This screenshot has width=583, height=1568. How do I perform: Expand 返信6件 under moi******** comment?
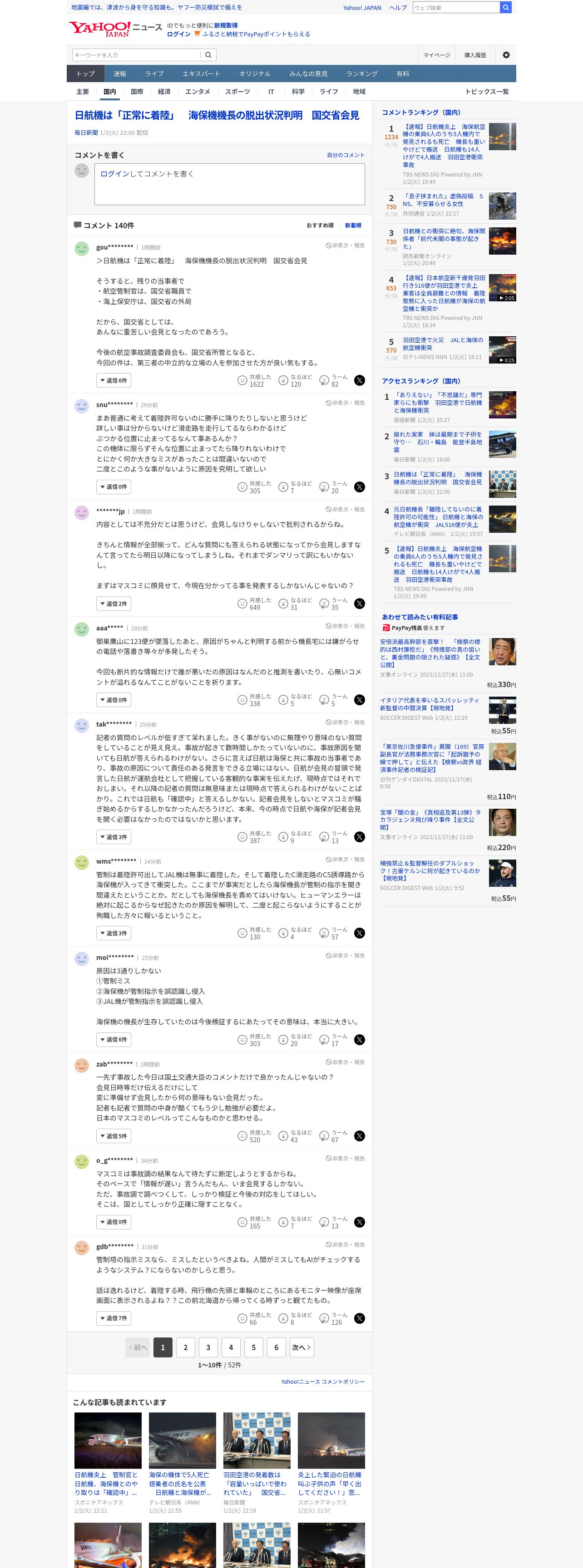click(114, 1040)
